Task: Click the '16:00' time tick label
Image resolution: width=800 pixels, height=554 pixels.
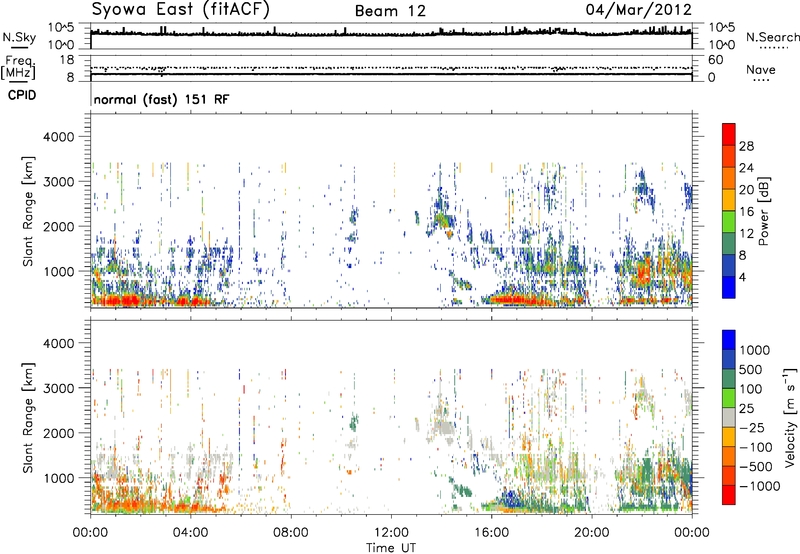Action: click(491, 533)
